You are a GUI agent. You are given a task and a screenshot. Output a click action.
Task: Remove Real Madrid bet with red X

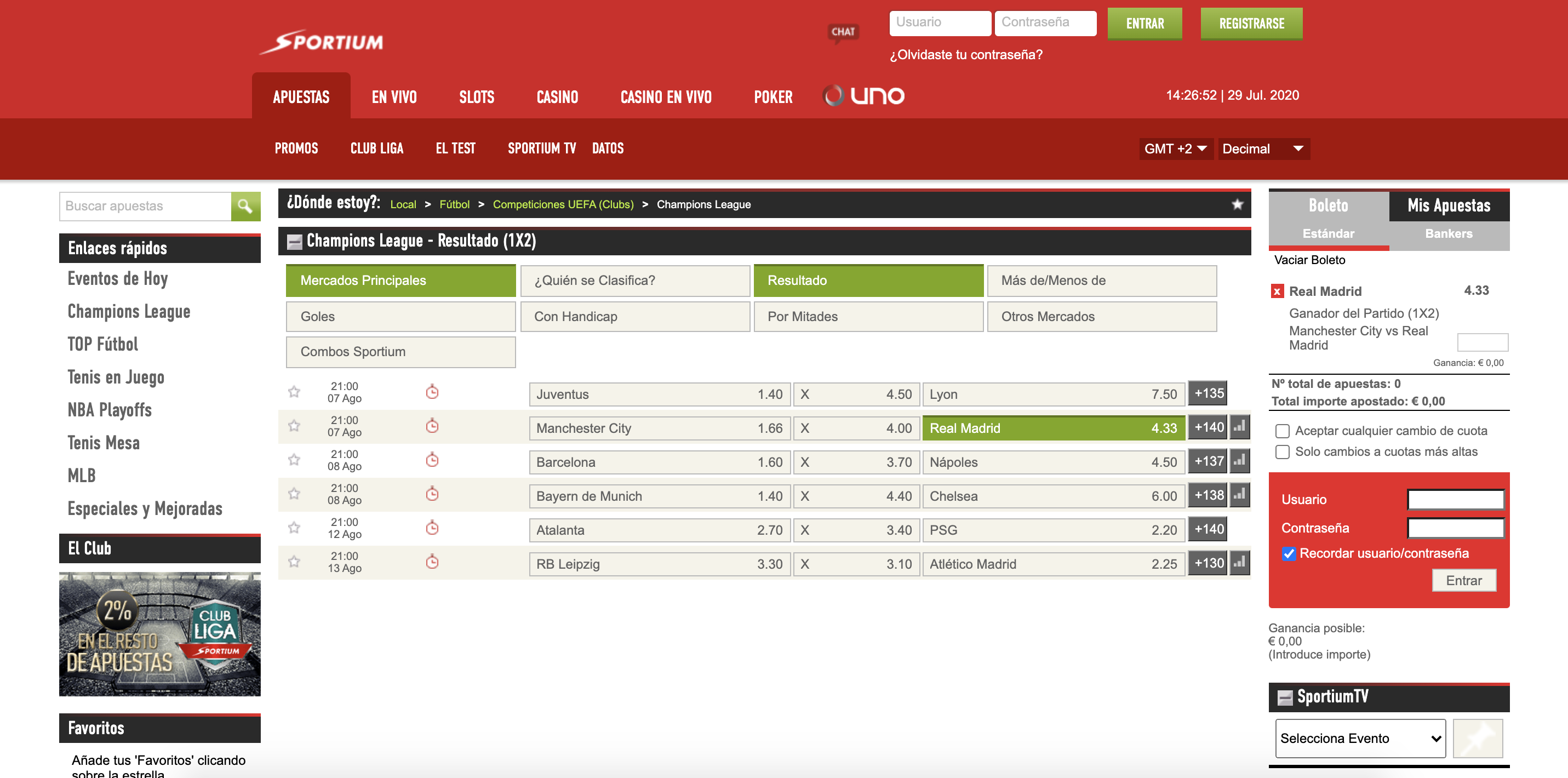pyautogui.click(x=1277, y=291)
